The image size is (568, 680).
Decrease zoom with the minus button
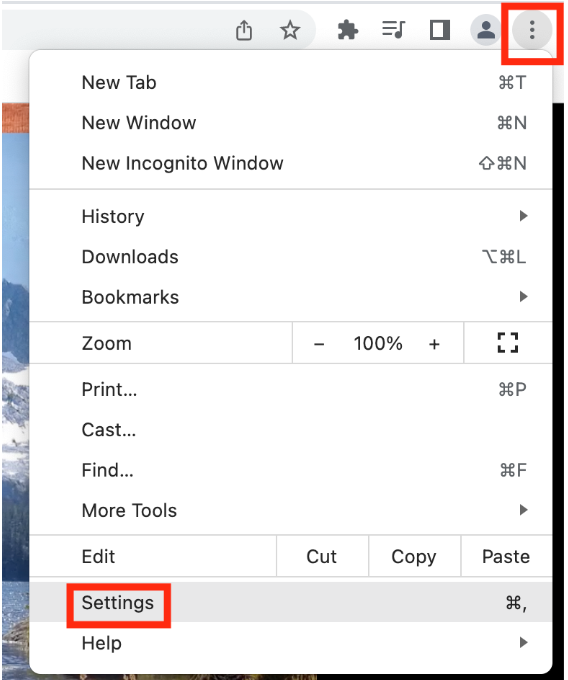point(319,344)
